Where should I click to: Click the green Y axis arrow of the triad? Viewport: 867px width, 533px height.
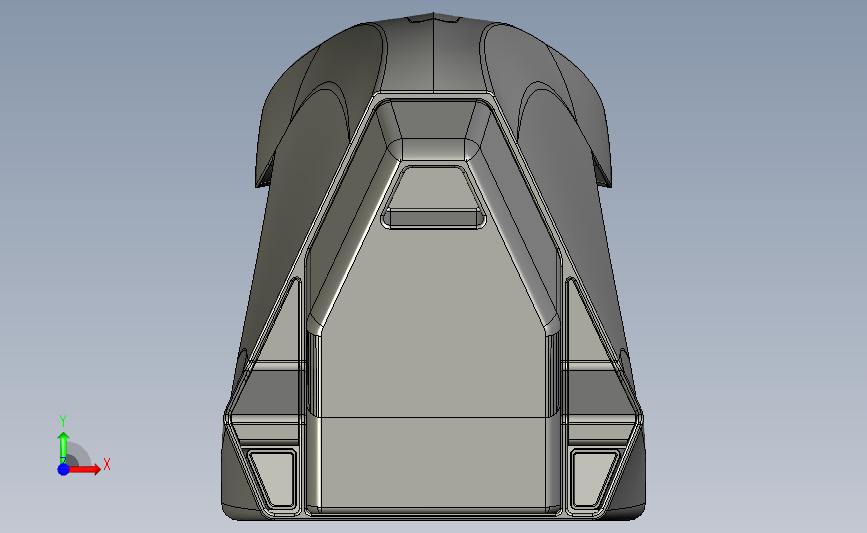point(63,448)
